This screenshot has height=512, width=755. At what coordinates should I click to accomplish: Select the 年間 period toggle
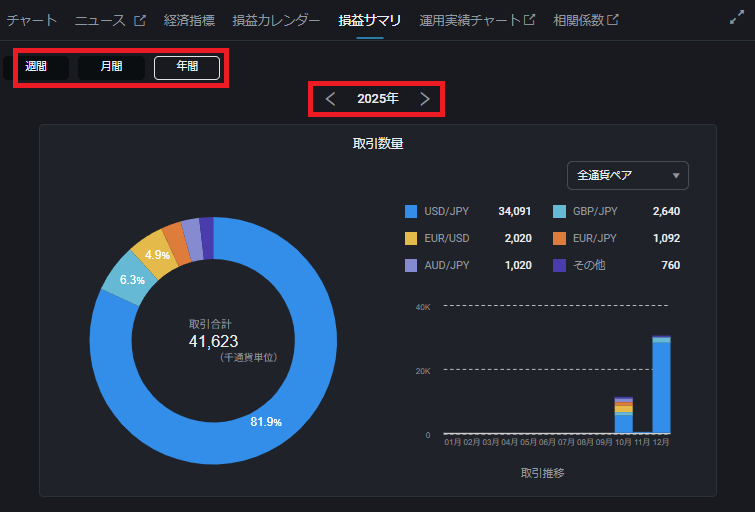click(187, 67)
